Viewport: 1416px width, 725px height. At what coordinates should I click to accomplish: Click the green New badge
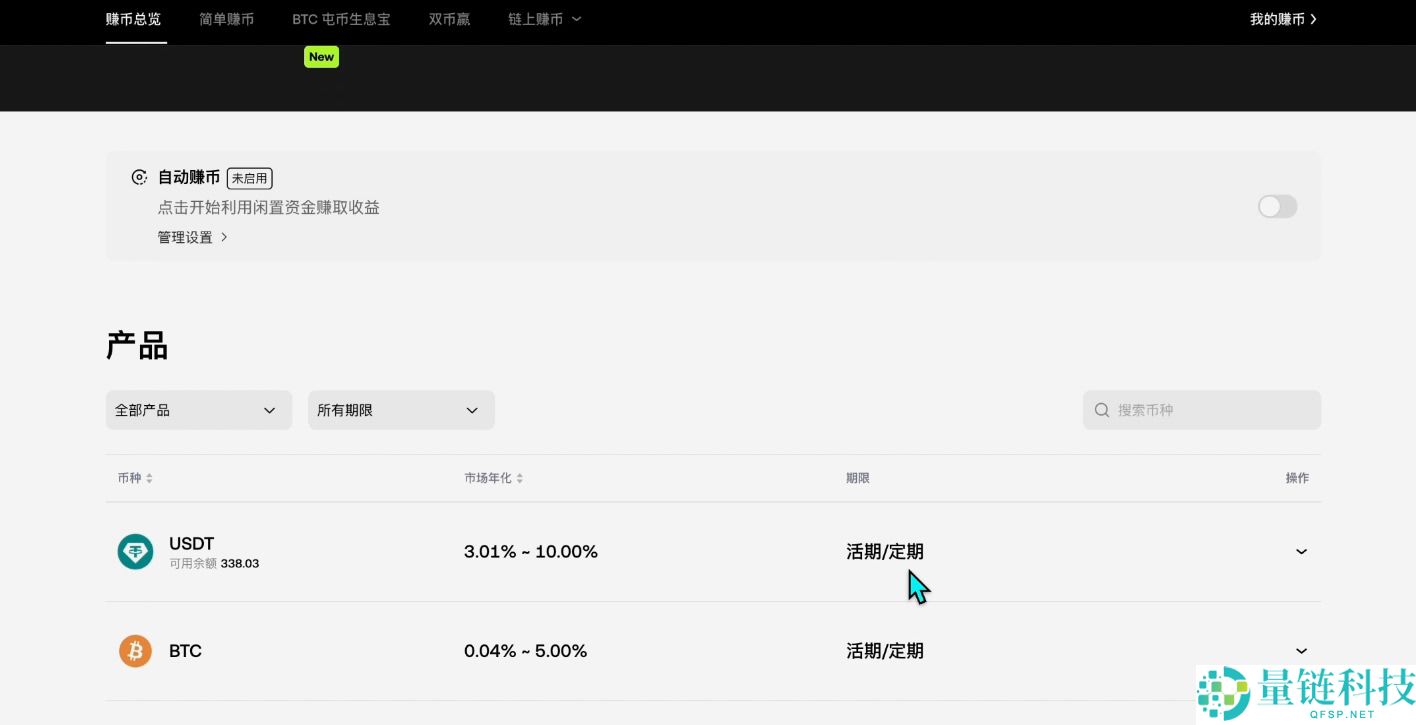(321, 57)
